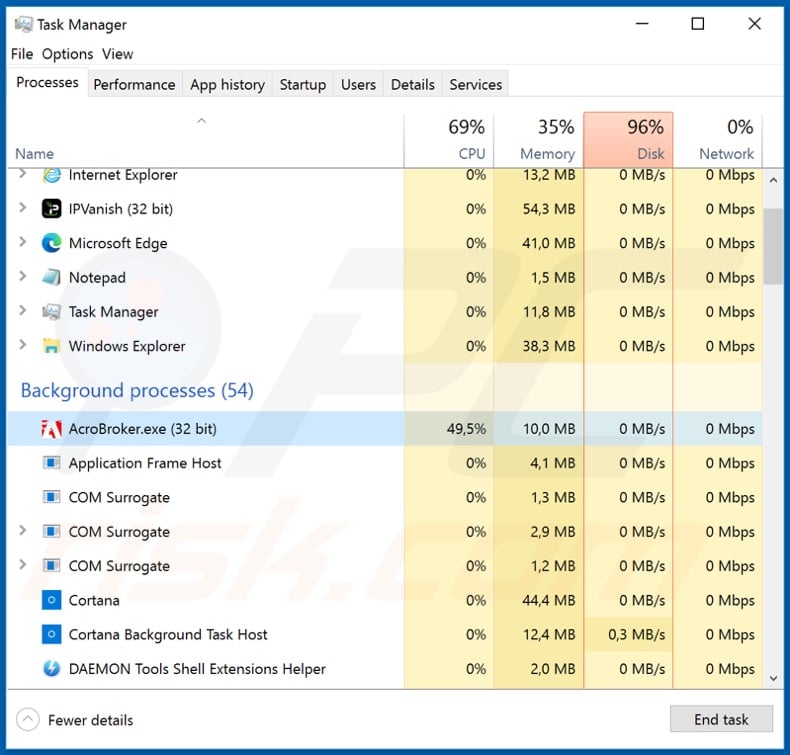This screenshot has height=755, width=790.
Task: Click the Task Manager process icon
Action: coord(52,312)
